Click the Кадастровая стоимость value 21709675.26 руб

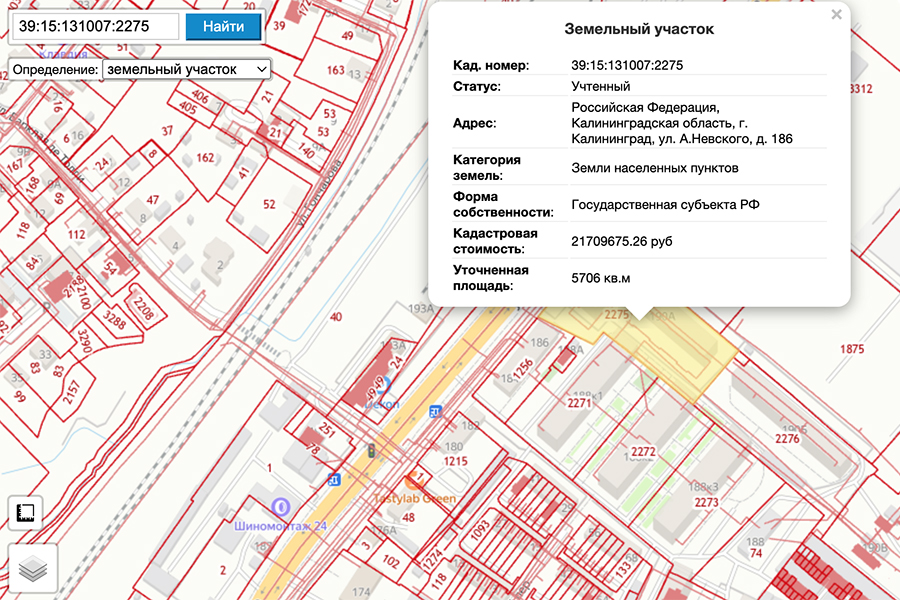tap(621, 241)
